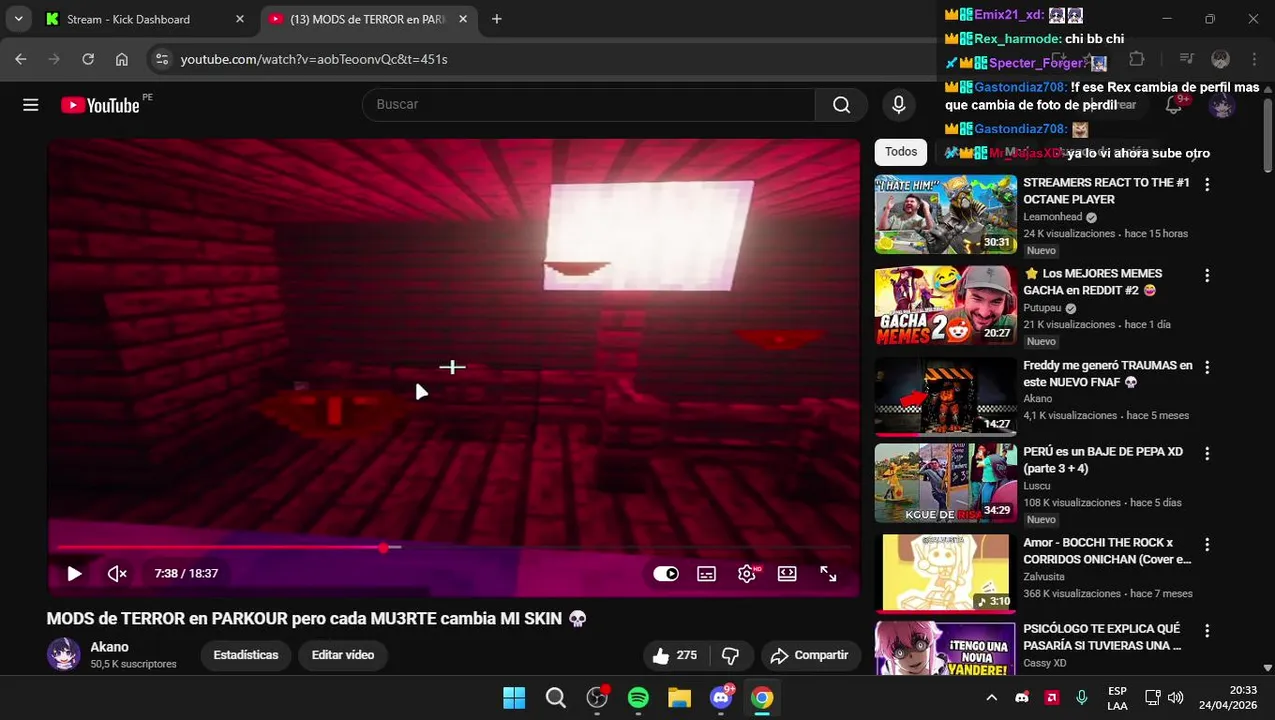This screenshot has height=720, width=1275.
Task: Toggle subtitles in the player
Action: [706, 574]
